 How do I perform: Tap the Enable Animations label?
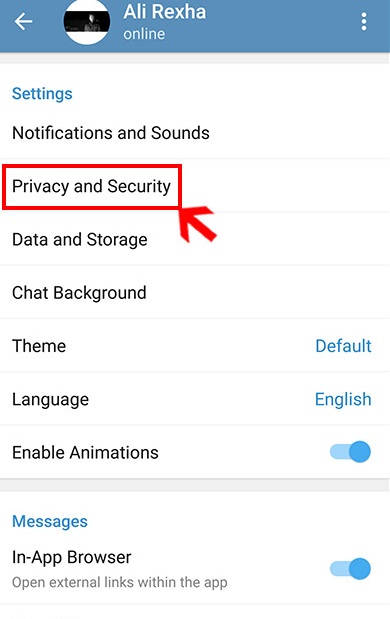click(x=85, y=452)
